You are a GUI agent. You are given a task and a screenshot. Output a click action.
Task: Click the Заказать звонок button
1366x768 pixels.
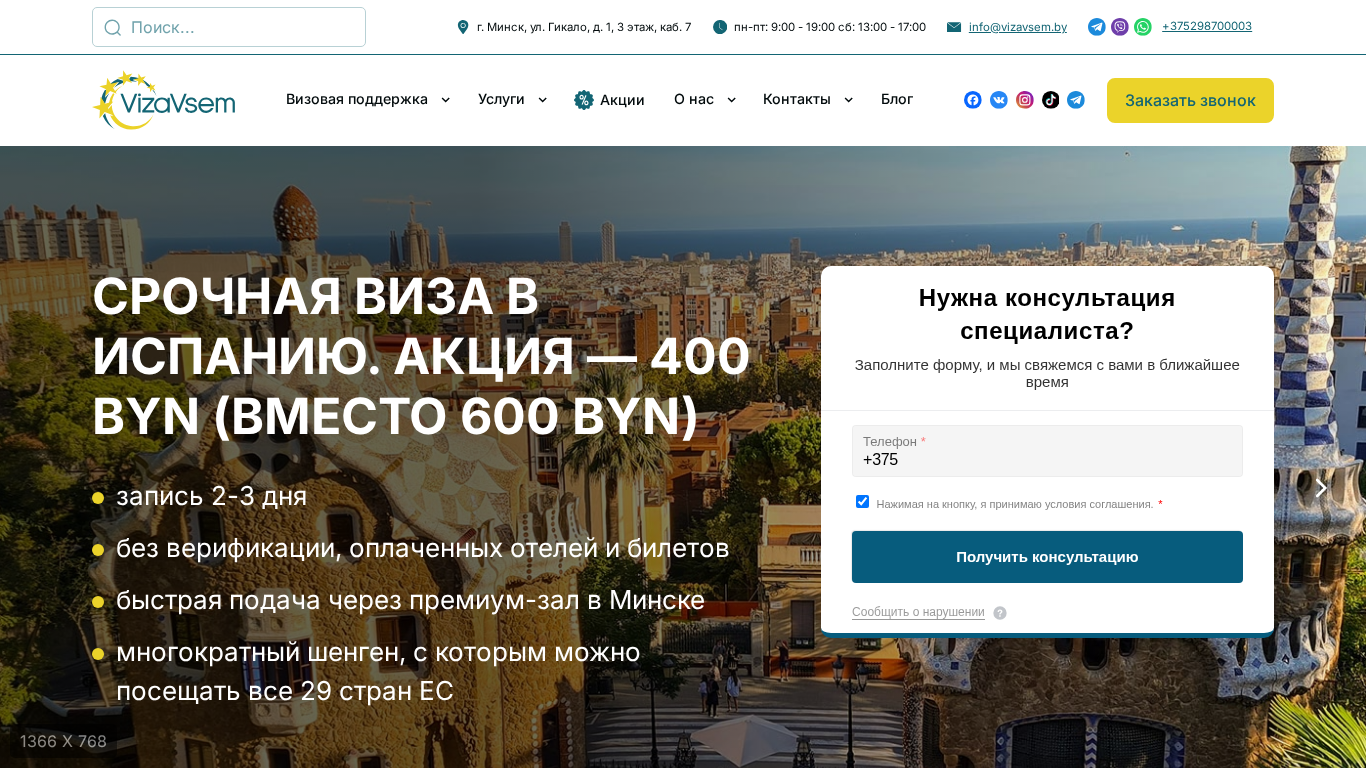1190,101
